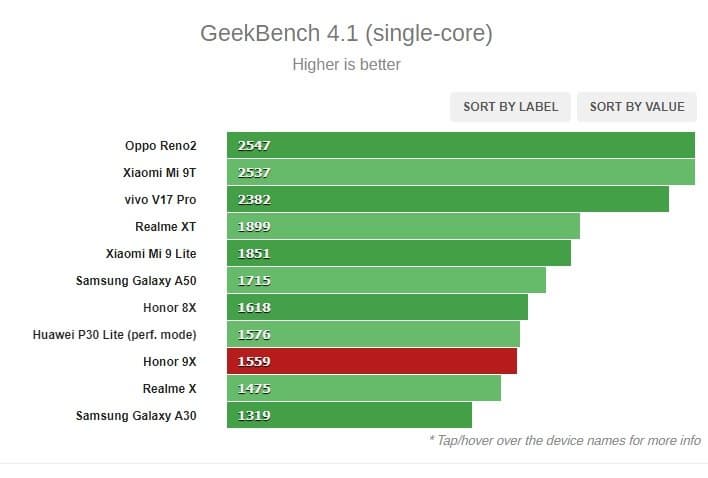This screenshot has width=708, height=478.
Task: Click the Xiaomi Mi 9 Lite label
Action: [151, 253]
